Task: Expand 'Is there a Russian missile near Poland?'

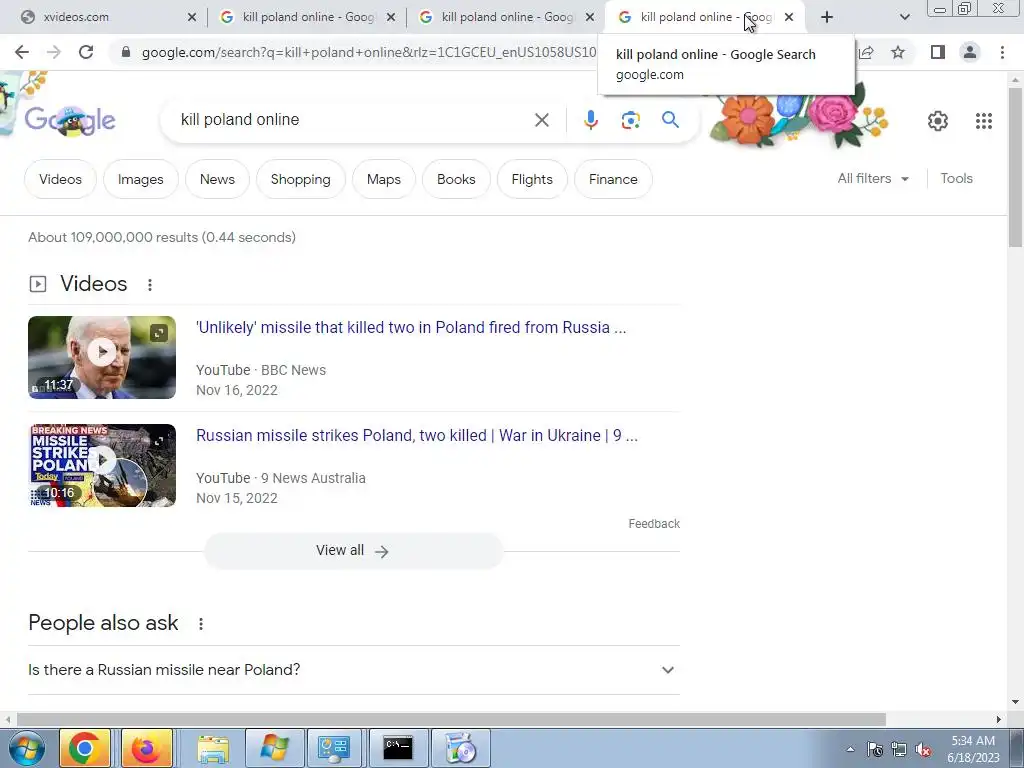Action: [x=353, y=670]
